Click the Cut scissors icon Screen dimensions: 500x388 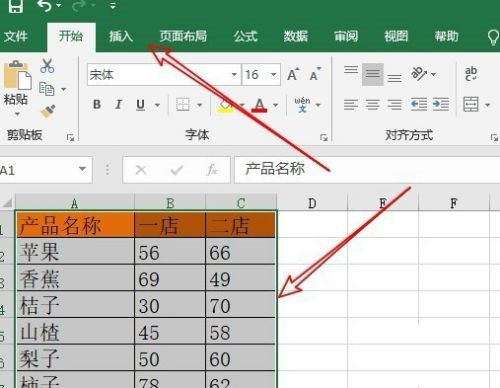[47, 66]
